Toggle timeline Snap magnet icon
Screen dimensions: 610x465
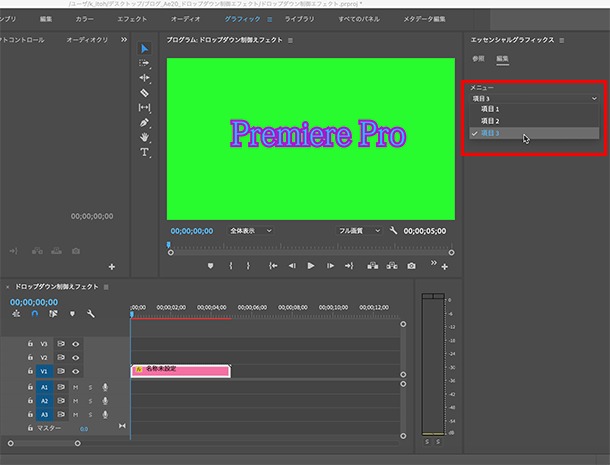35,314
